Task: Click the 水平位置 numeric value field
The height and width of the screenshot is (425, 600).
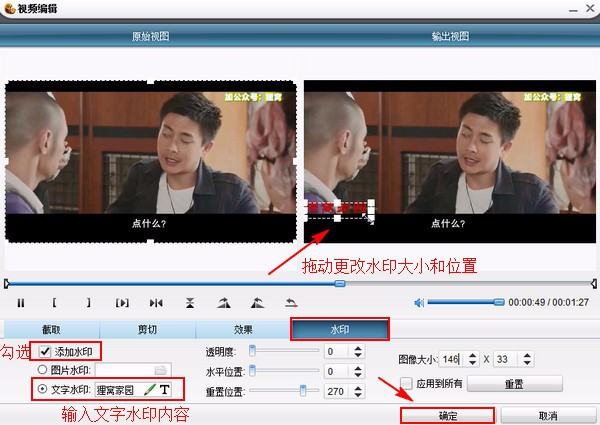Action: click(x=338, y=371)
